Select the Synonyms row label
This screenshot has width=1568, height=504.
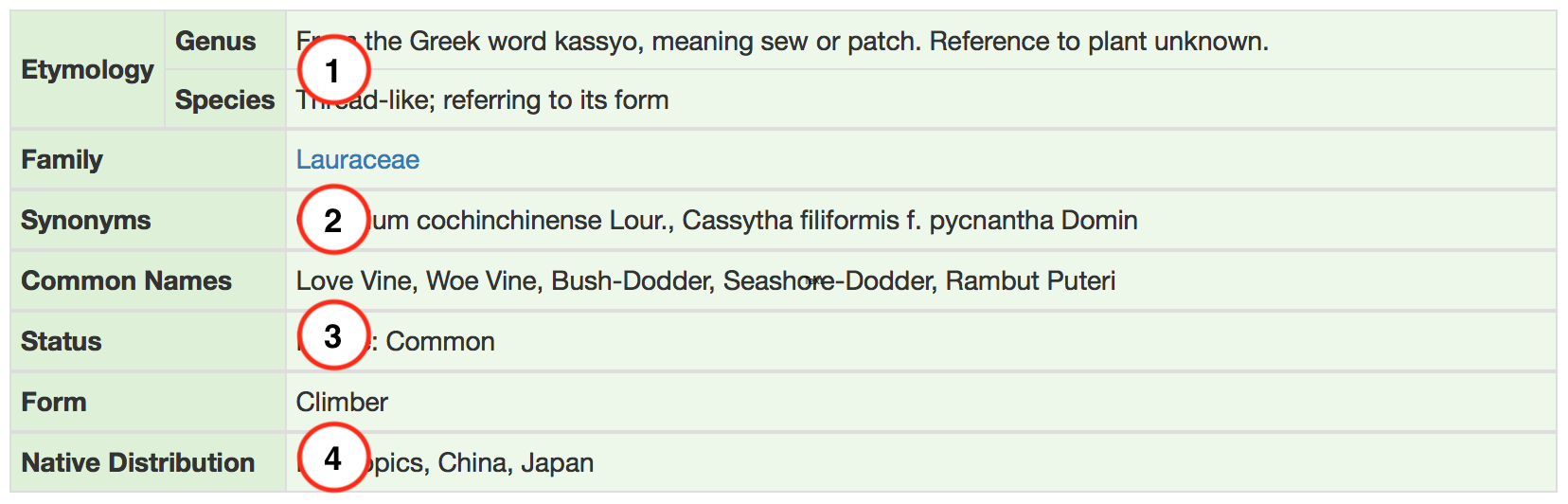(x=86, y=220)
